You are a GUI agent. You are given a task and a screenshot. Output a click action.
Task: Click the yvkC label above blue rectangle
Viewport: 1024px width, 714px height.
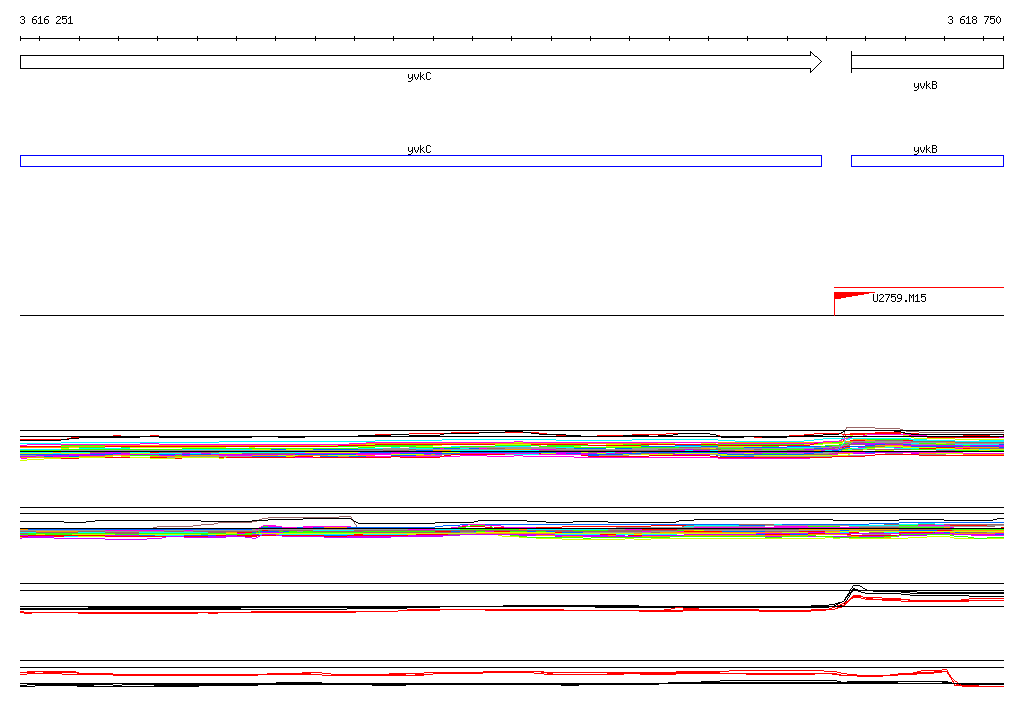[419, 150]
